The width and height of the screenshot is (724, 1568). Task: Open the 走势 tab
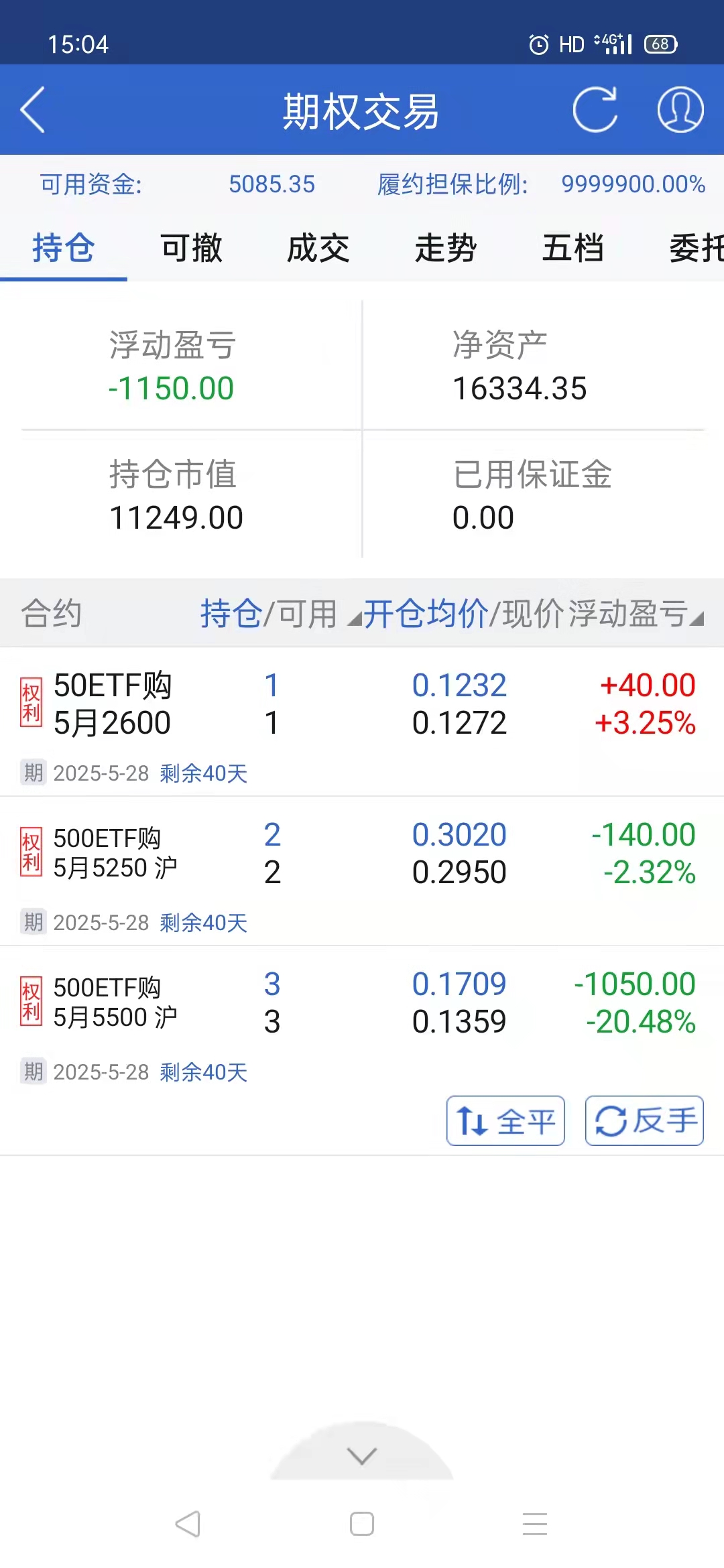(x=446, y=249)
